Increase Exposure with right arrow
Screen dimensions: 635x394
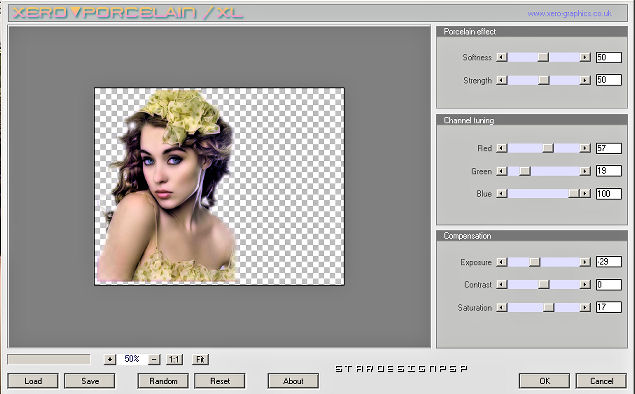585,262
